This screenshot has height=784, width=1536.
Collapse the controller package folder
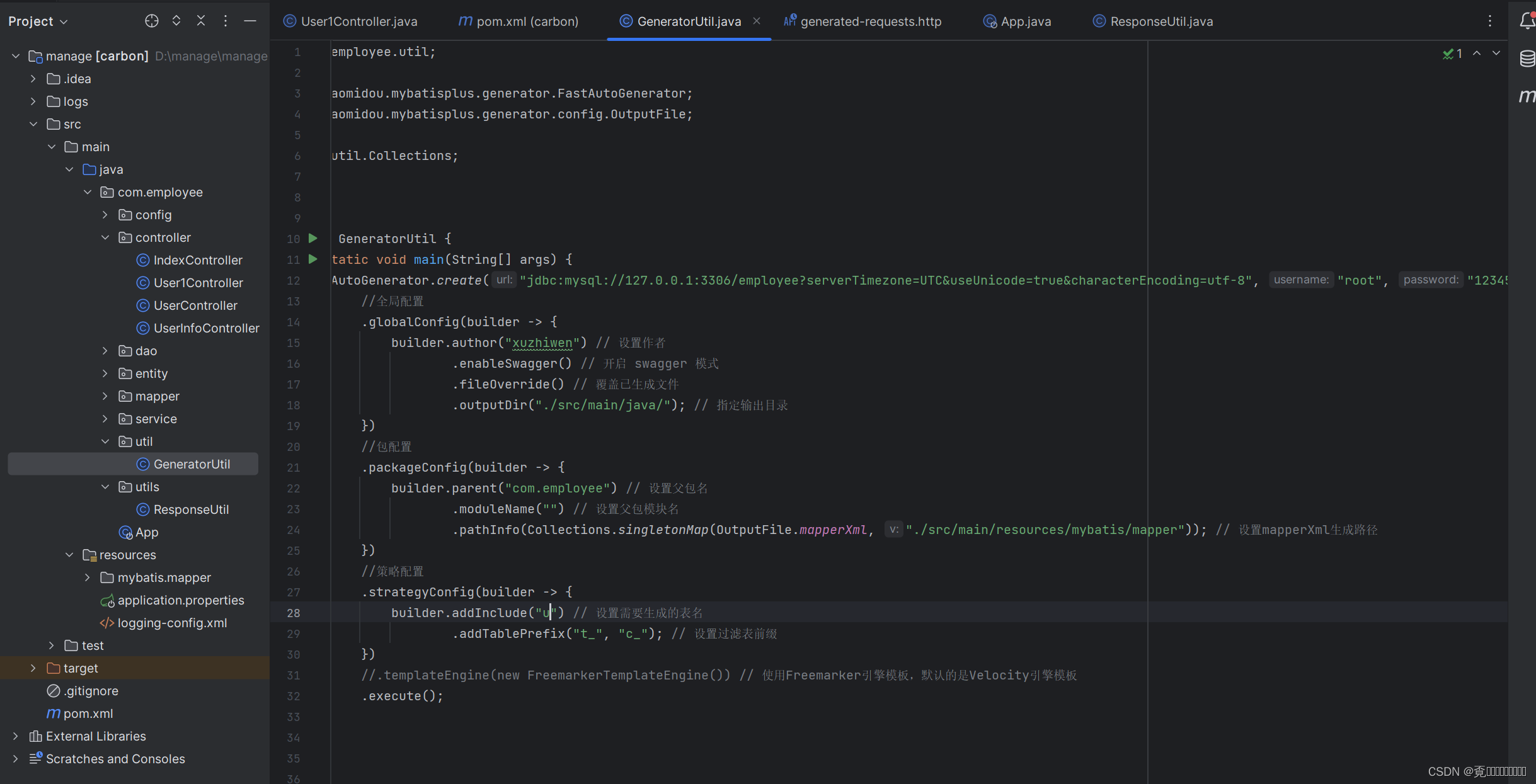click(105, 237)
